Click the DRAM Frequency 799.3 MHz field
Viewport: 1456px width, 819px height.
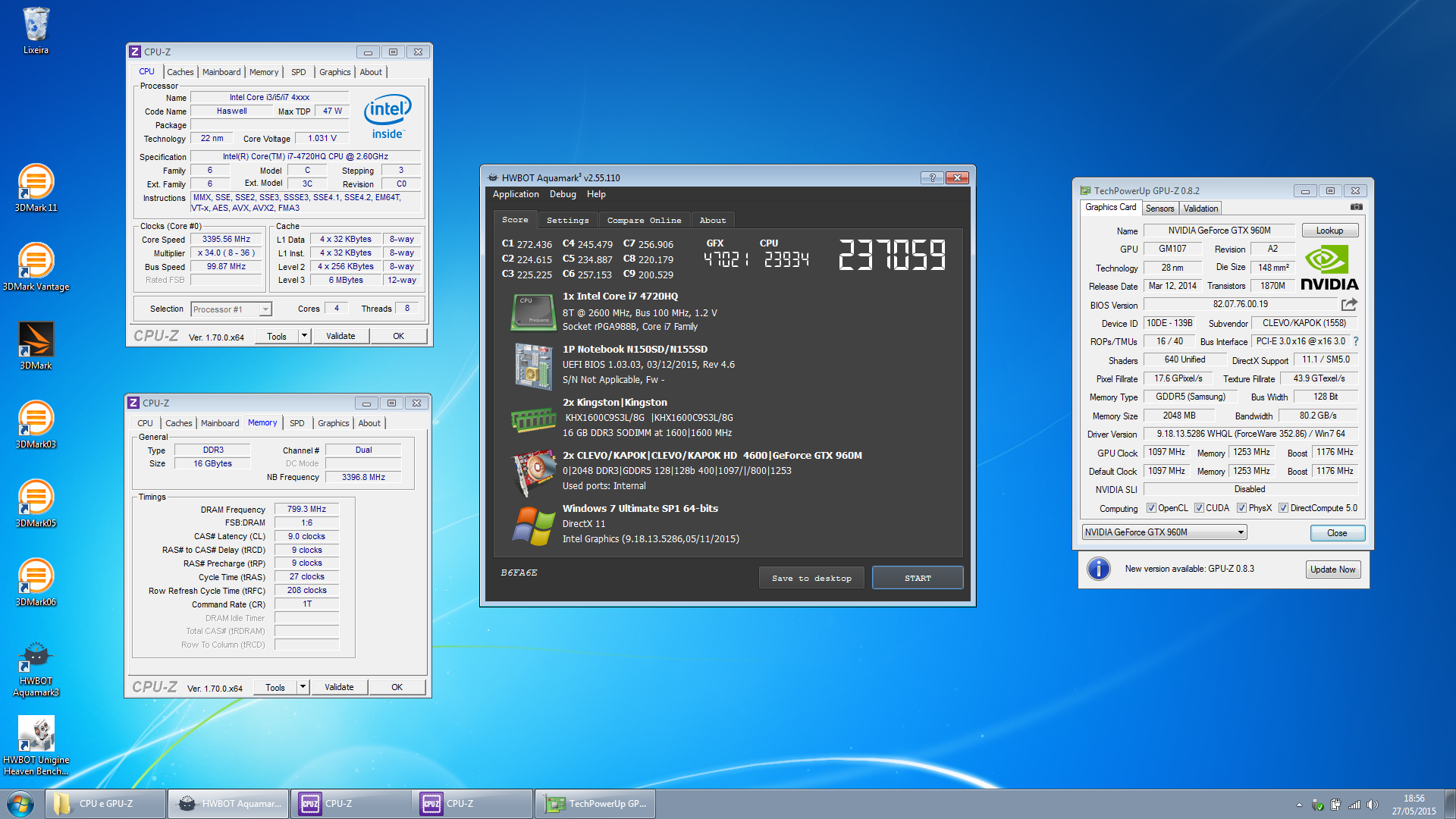point(306,509)
